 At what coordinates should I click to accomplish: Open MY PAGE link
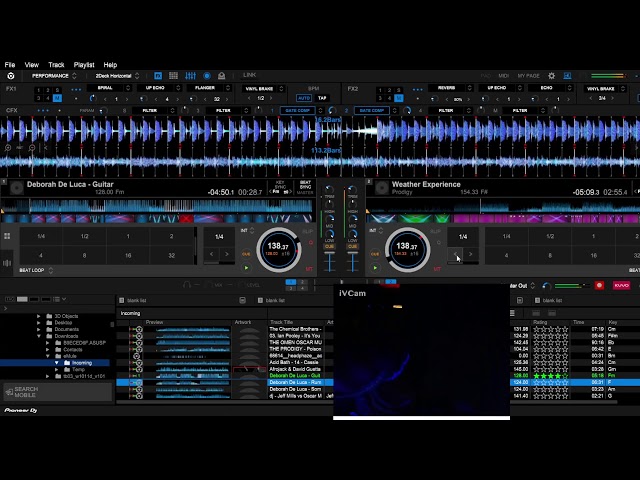529,76
